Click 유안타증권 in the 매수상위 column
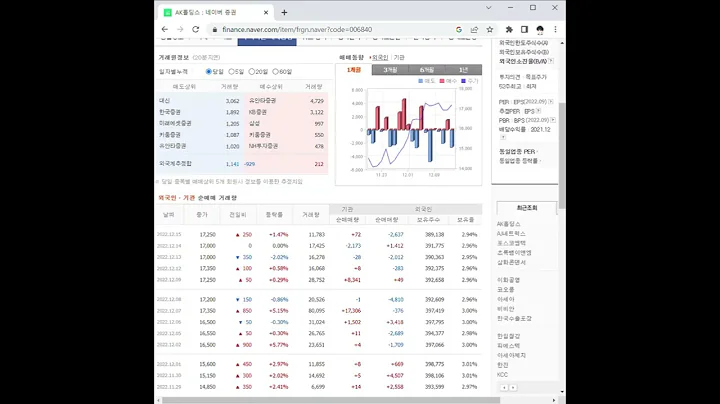 (262, 101)
